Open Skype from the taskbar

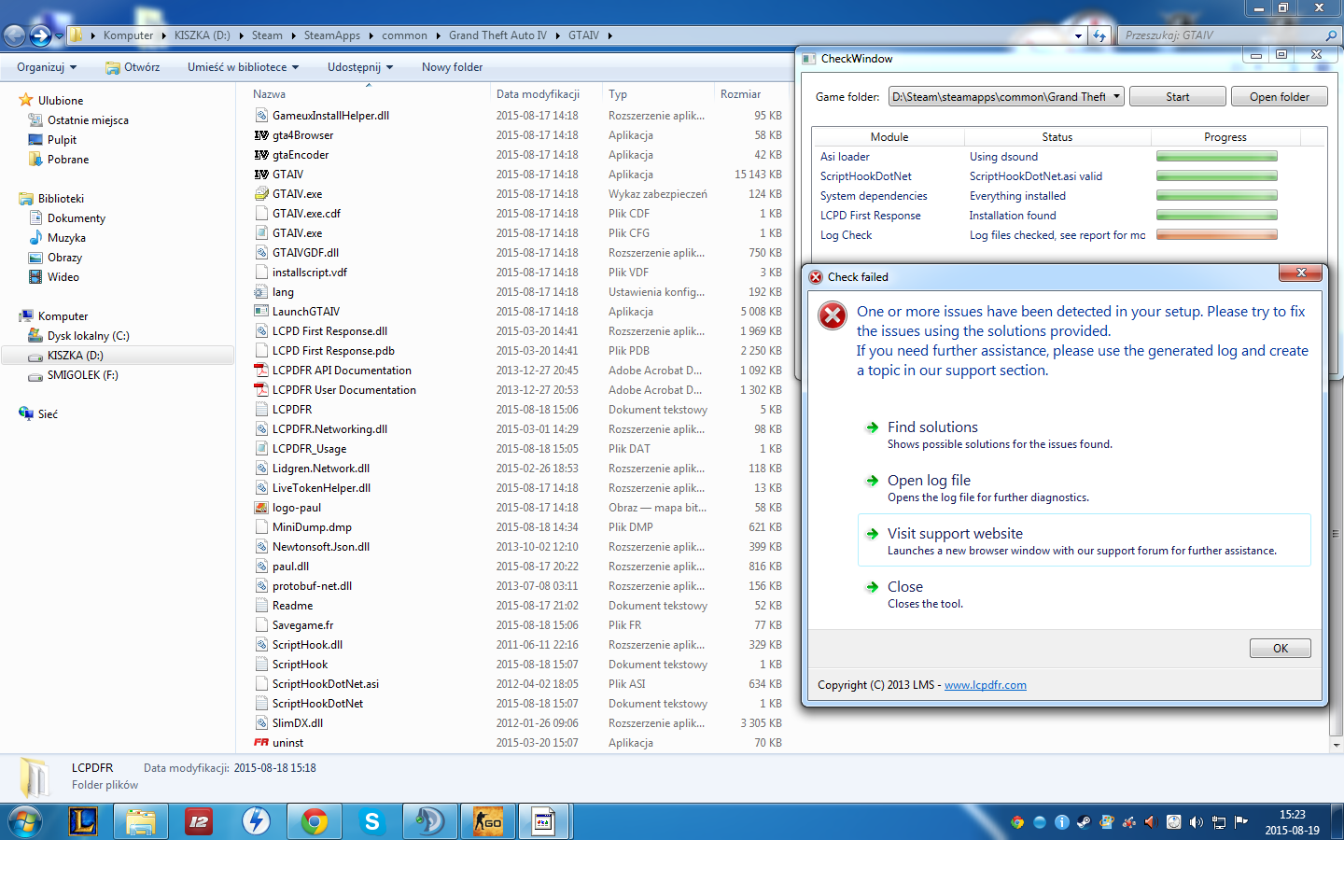(371, 822)
